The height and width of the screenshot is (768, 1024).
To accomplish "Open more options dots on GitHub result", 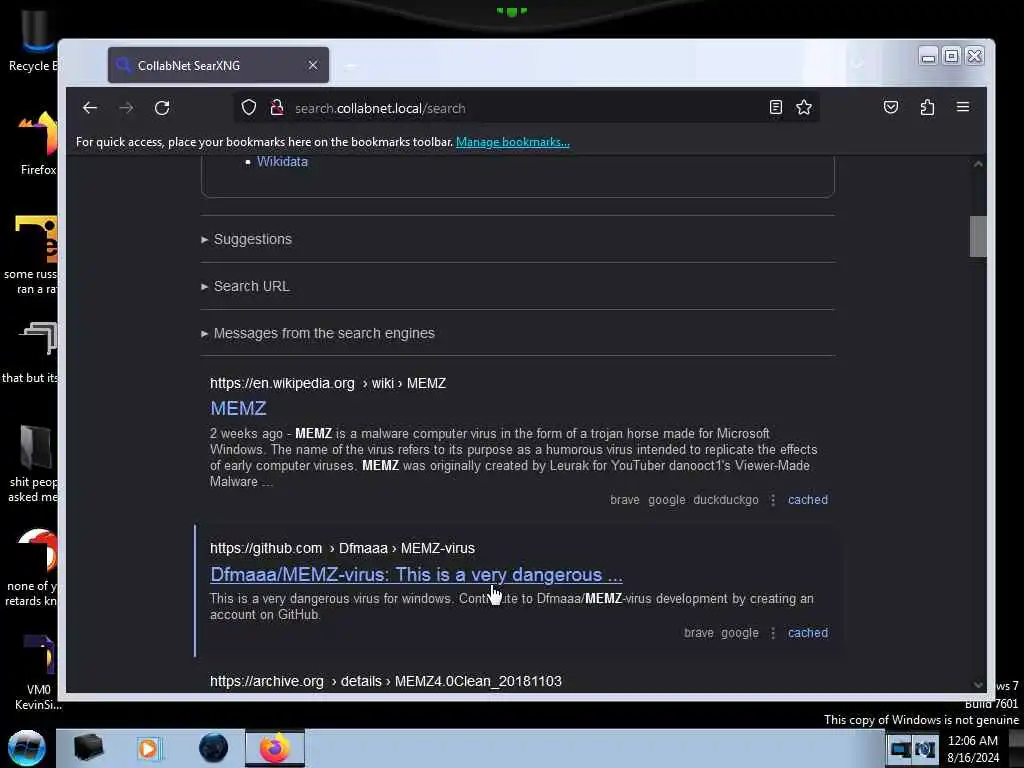I will [773, 633].
